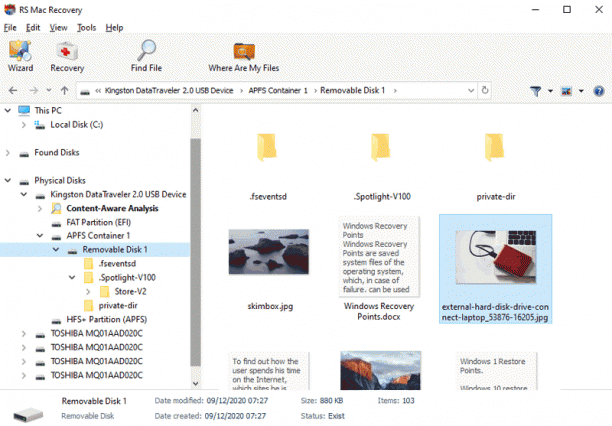Click the tree panel scrollbar thumb

pos(196,252)
